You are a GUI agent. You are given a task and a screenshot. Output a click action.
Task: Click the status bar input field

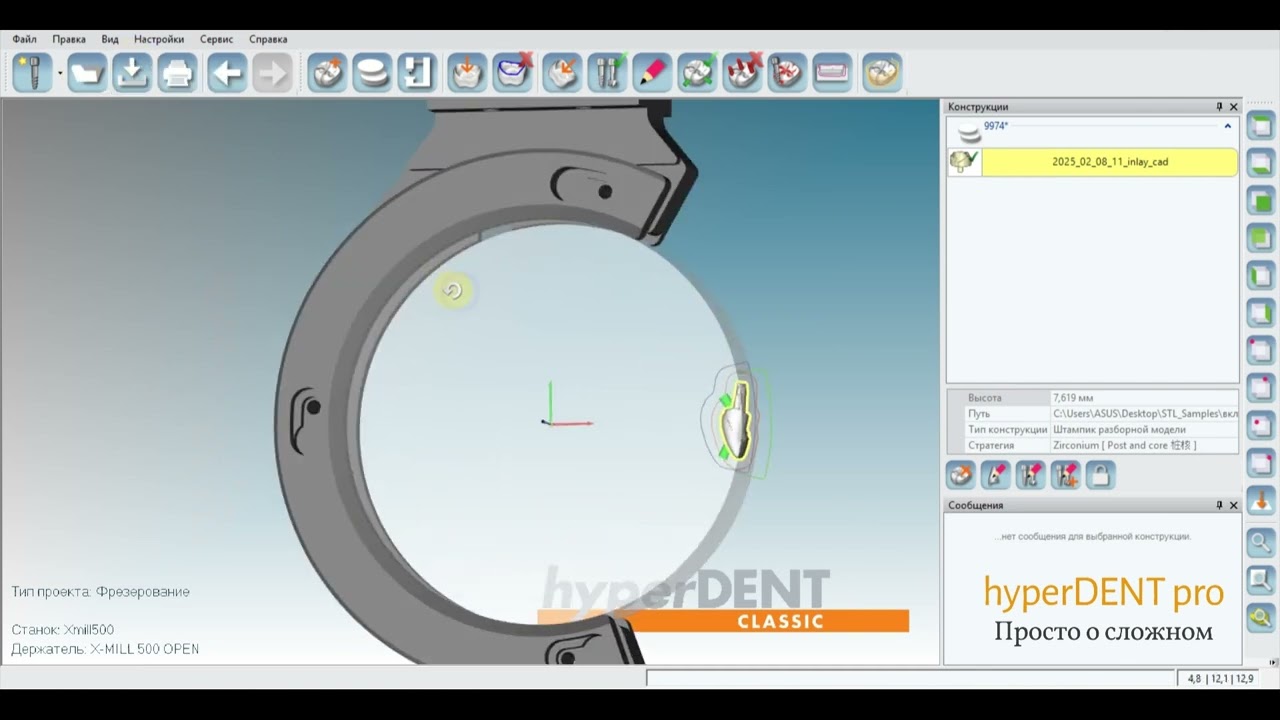coord(910,678)
